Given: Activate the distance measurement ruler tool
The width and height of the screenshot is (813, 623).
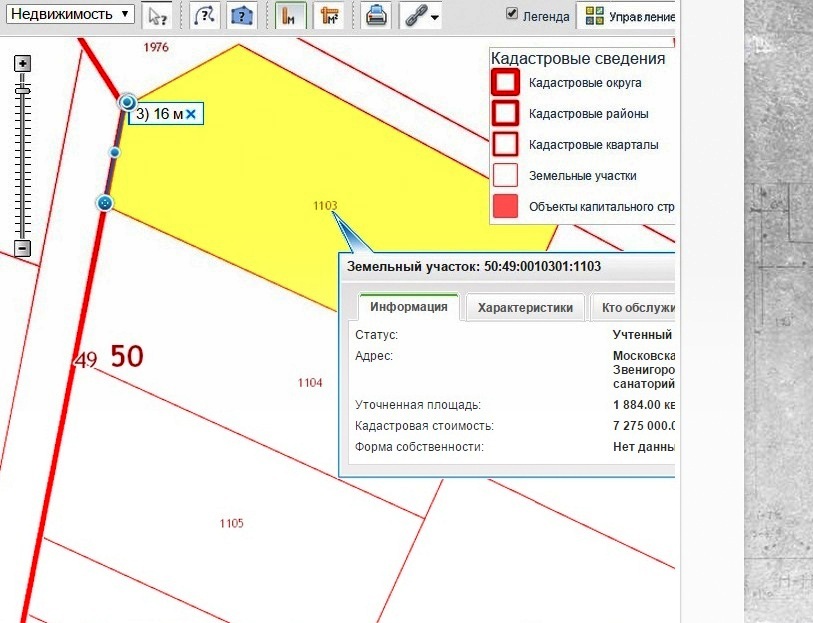Looking at the screenshot, I should pos(290,16).
